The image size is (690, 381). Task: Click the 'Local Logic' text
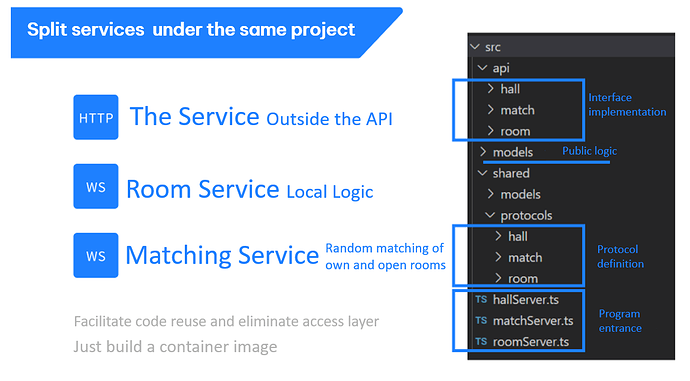pos(330,192)
